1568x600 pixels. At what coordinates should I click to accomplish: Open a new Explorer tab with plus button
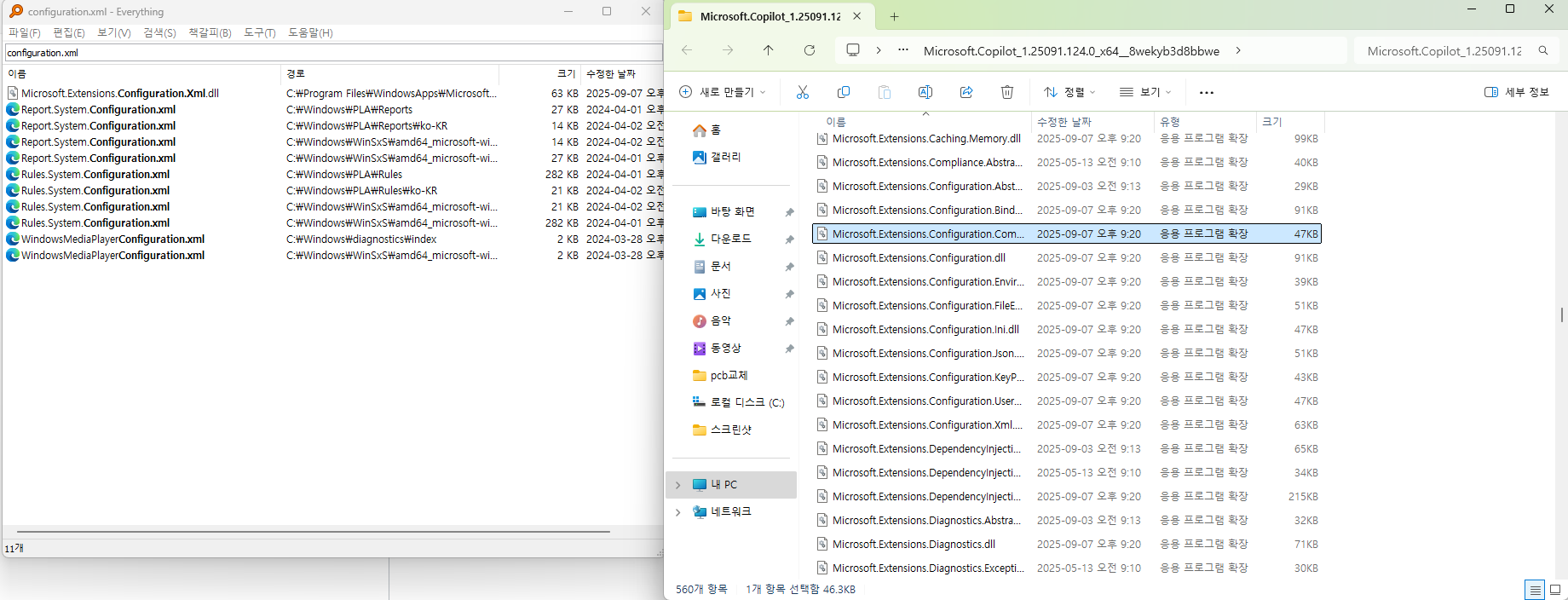point(894,16)
